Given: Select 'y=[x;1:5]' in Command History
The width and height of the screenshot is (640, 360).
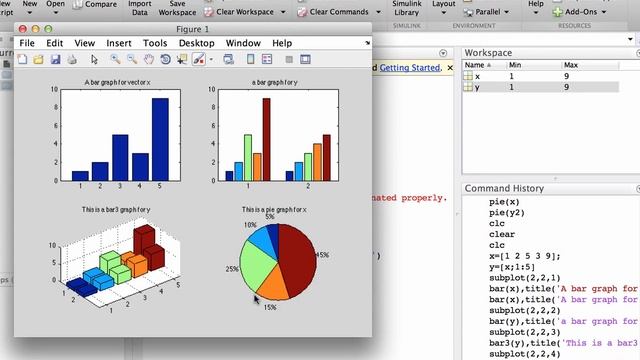Looking at the screenshot, I should click(x=512, y=267).
